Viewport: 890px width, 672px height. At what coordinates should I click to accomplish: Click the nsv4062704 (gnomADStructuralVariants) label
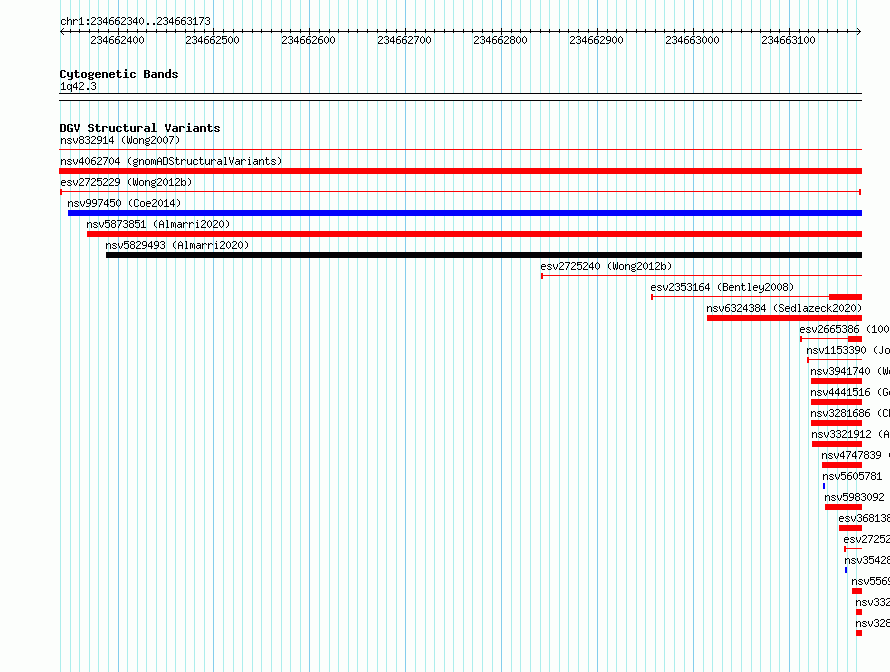pyautogui.click(x=171, y=161)
